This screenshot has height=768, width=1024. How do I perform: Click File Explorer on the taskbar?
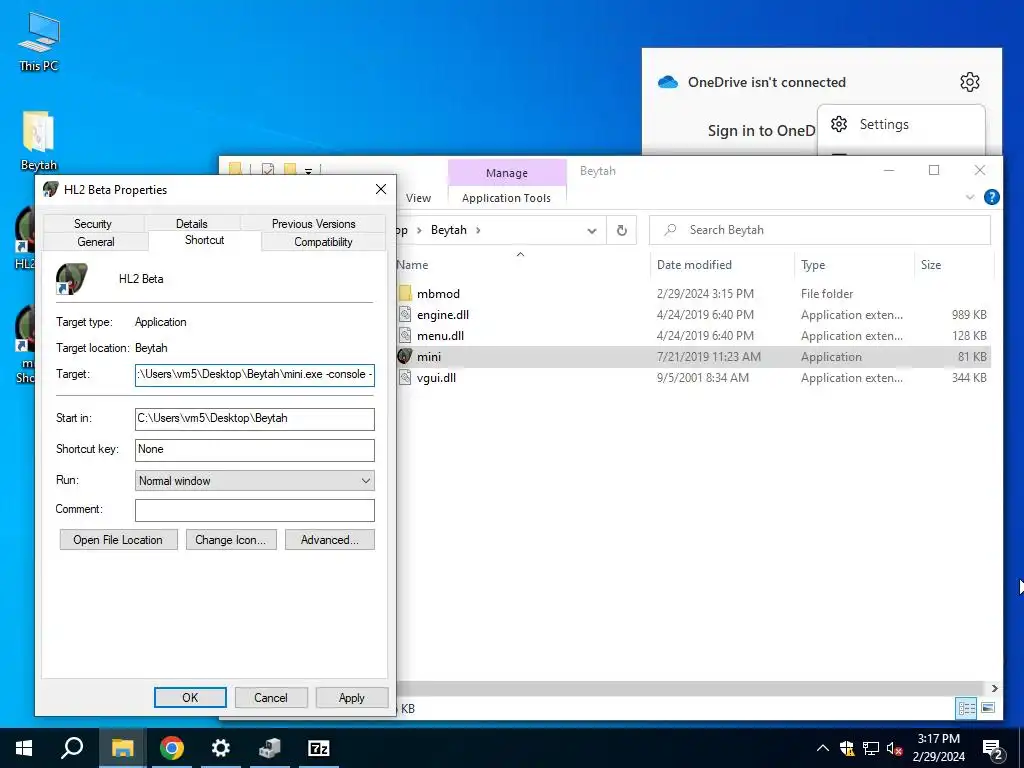coord(122,748)
